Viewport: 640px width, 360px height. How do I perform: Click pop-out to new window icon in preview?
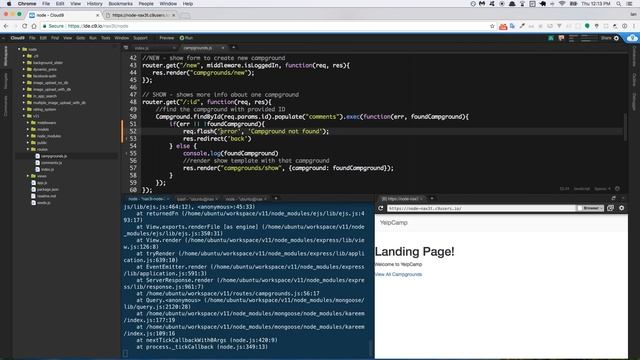click(x=611, y=208)
